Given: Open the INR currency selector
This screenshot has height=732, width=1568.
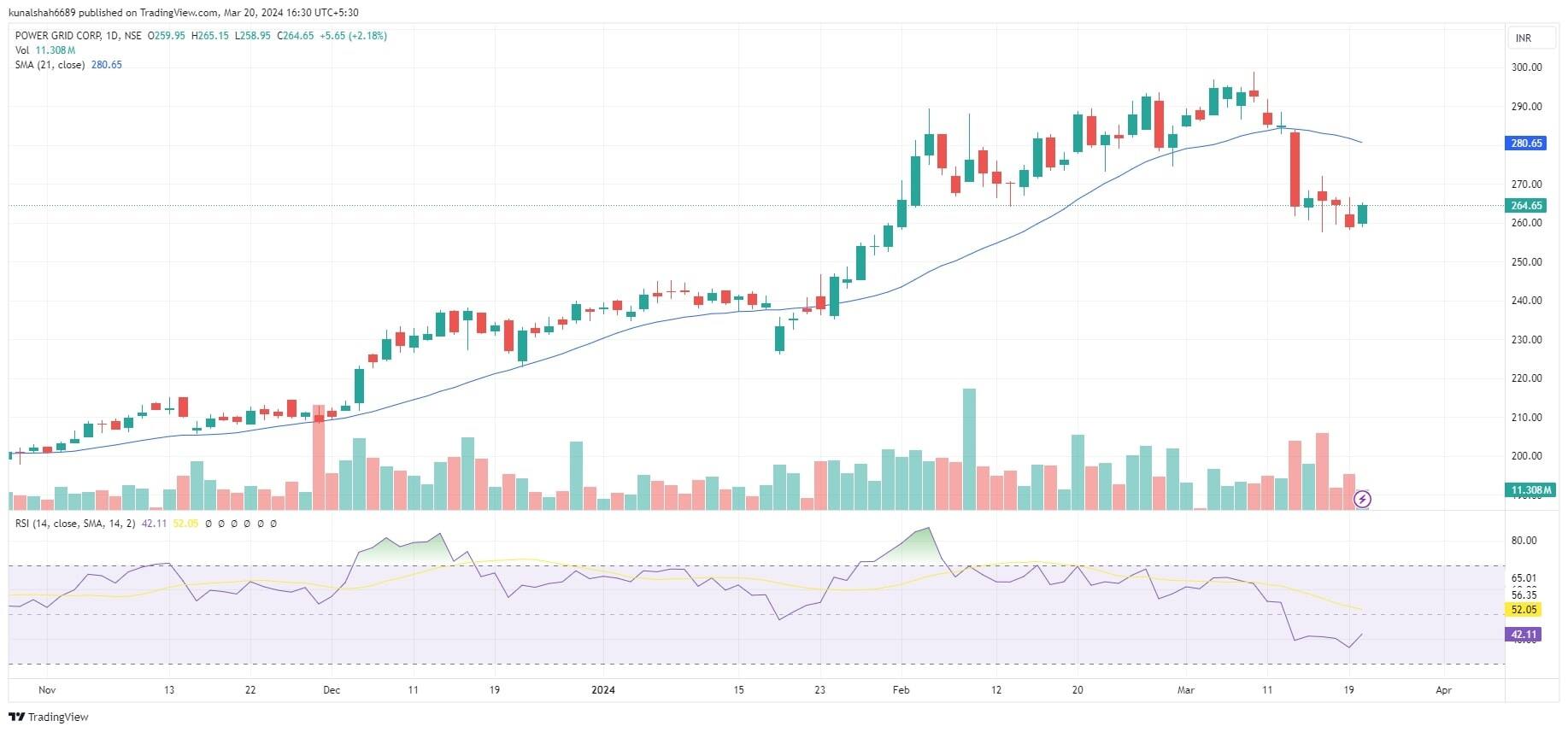Looking at the screenshot, I should coord(1530,38).
